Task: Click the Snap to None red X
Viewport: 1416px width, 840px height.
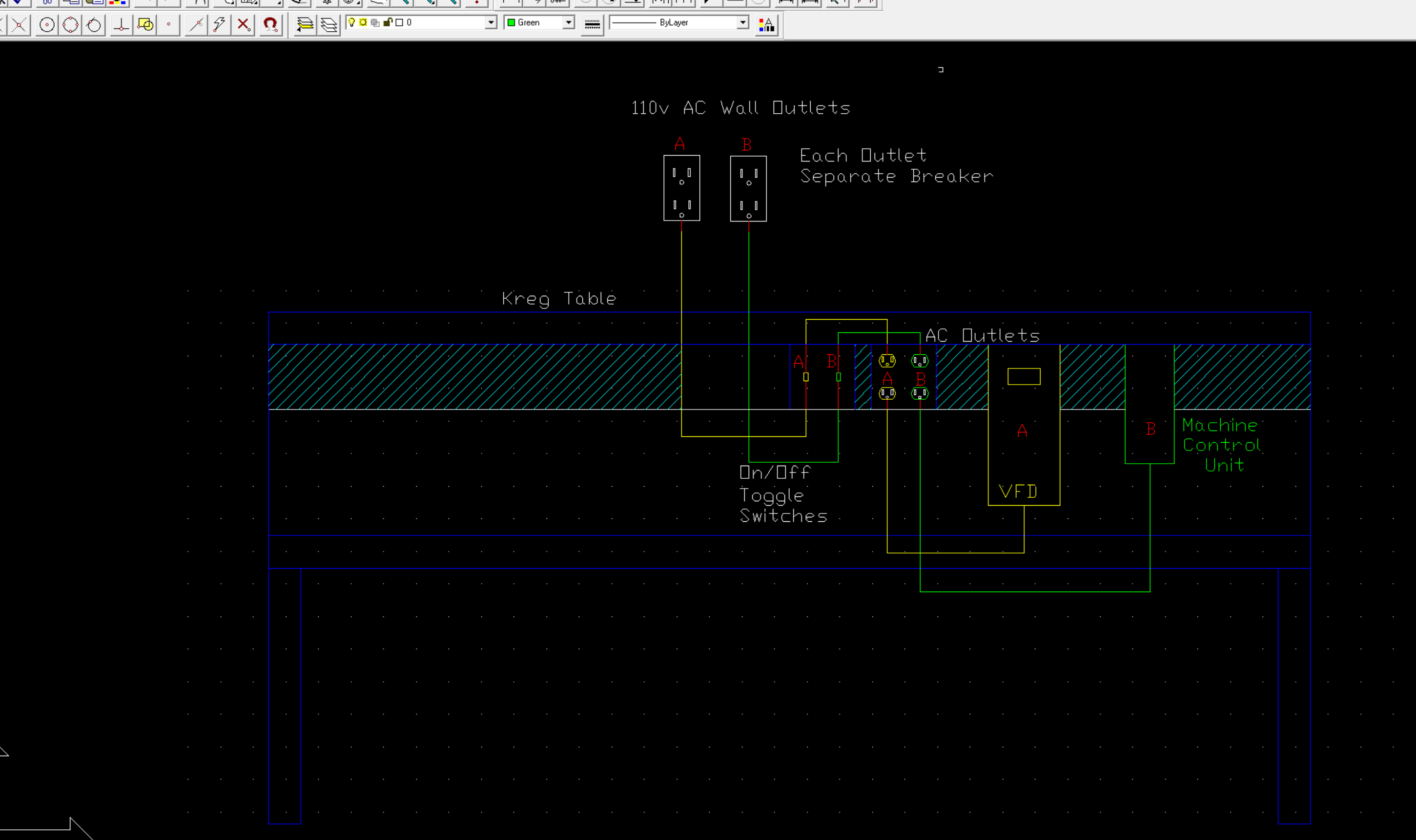Action: pyautogui.click(x=244, y=25)
